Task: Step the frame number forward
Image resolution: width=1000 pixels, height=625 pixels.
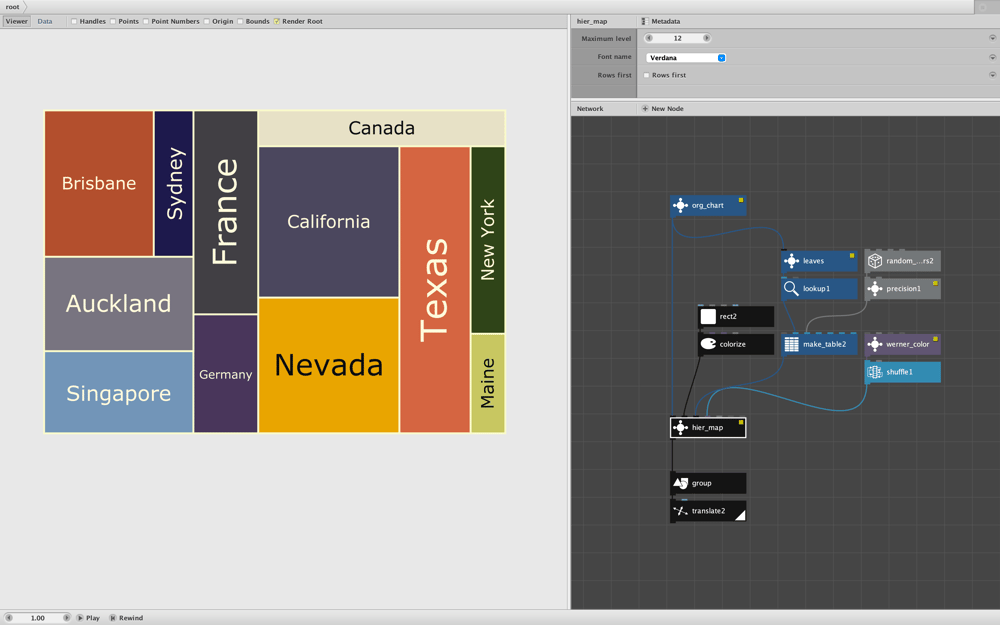Action: pyautogui.click(x=66, y=618)
